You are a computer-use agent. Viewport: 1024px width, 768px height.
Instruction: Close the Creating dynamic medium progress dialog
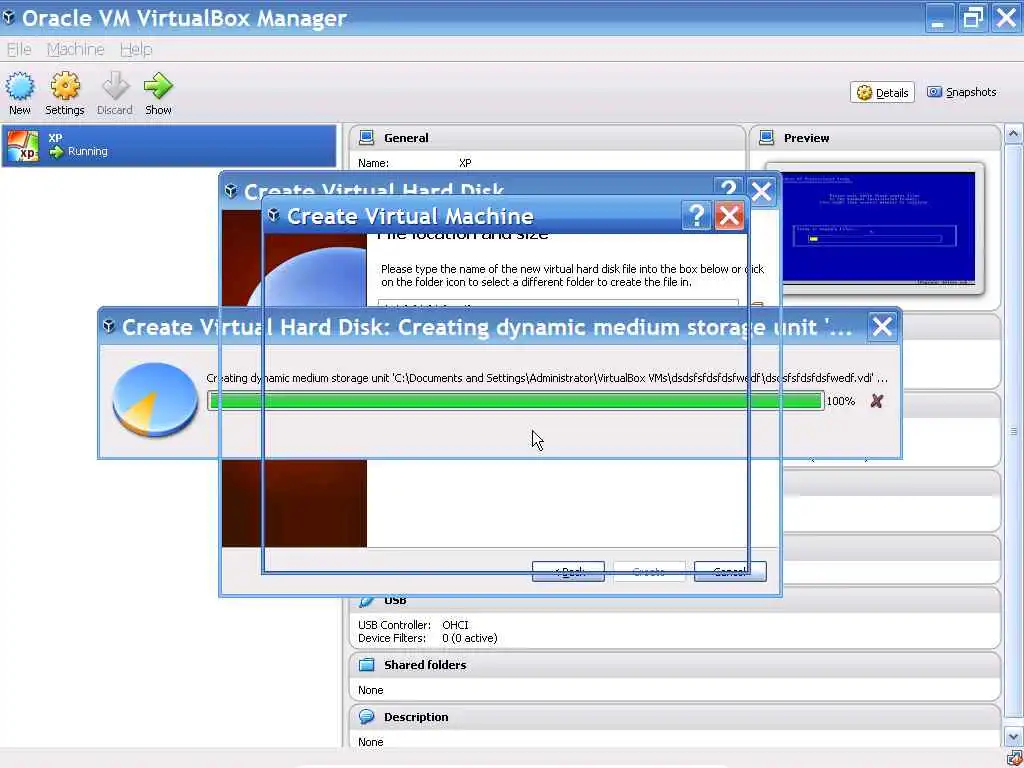(882, 327)
